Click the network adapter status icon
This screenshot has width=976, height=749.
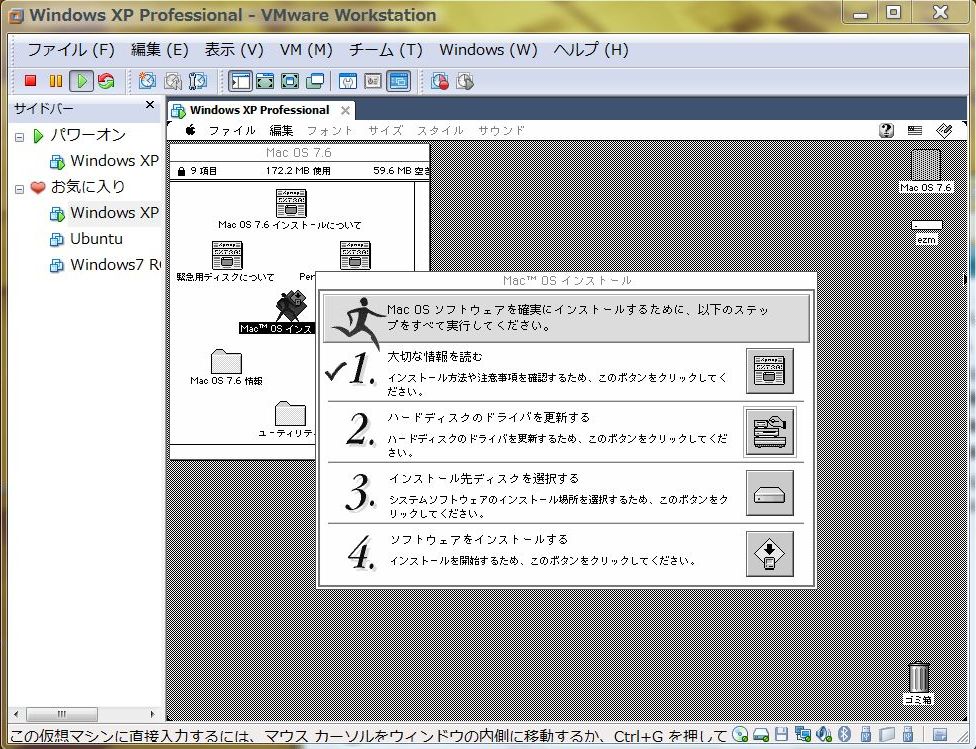[802, 735]
